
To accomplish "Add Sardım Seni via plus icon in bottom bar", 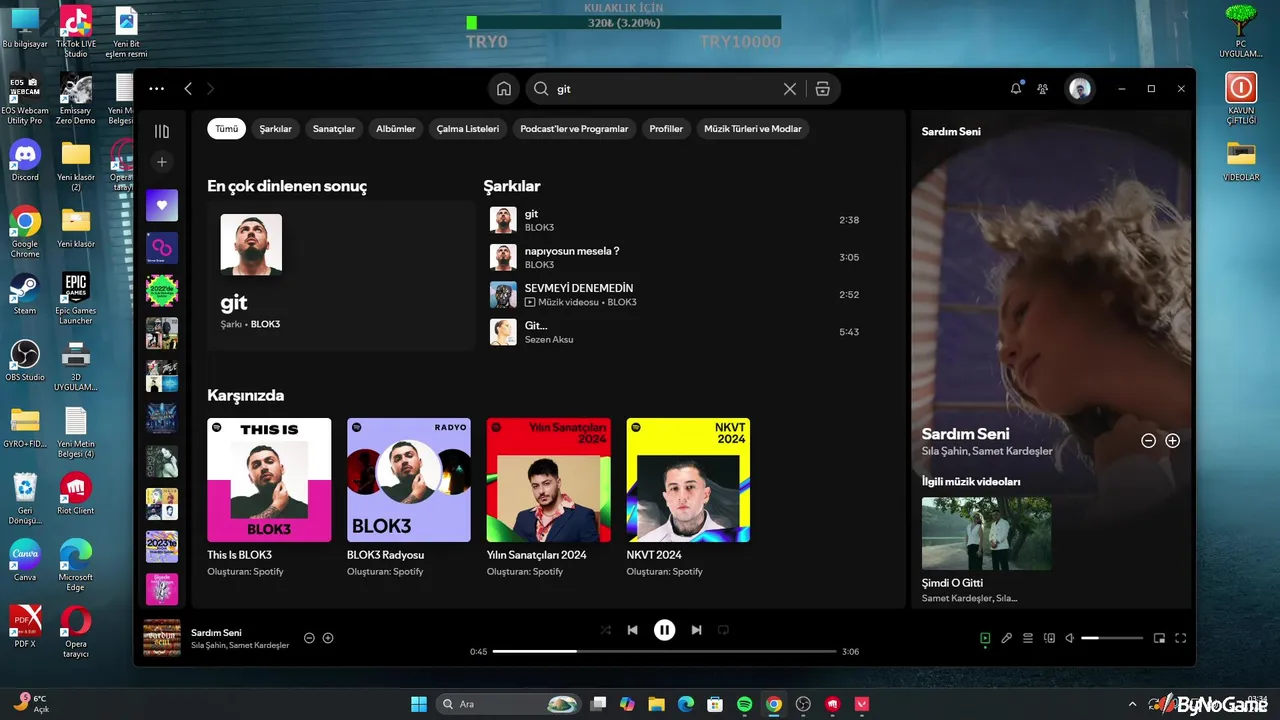I will click(328, 638).
